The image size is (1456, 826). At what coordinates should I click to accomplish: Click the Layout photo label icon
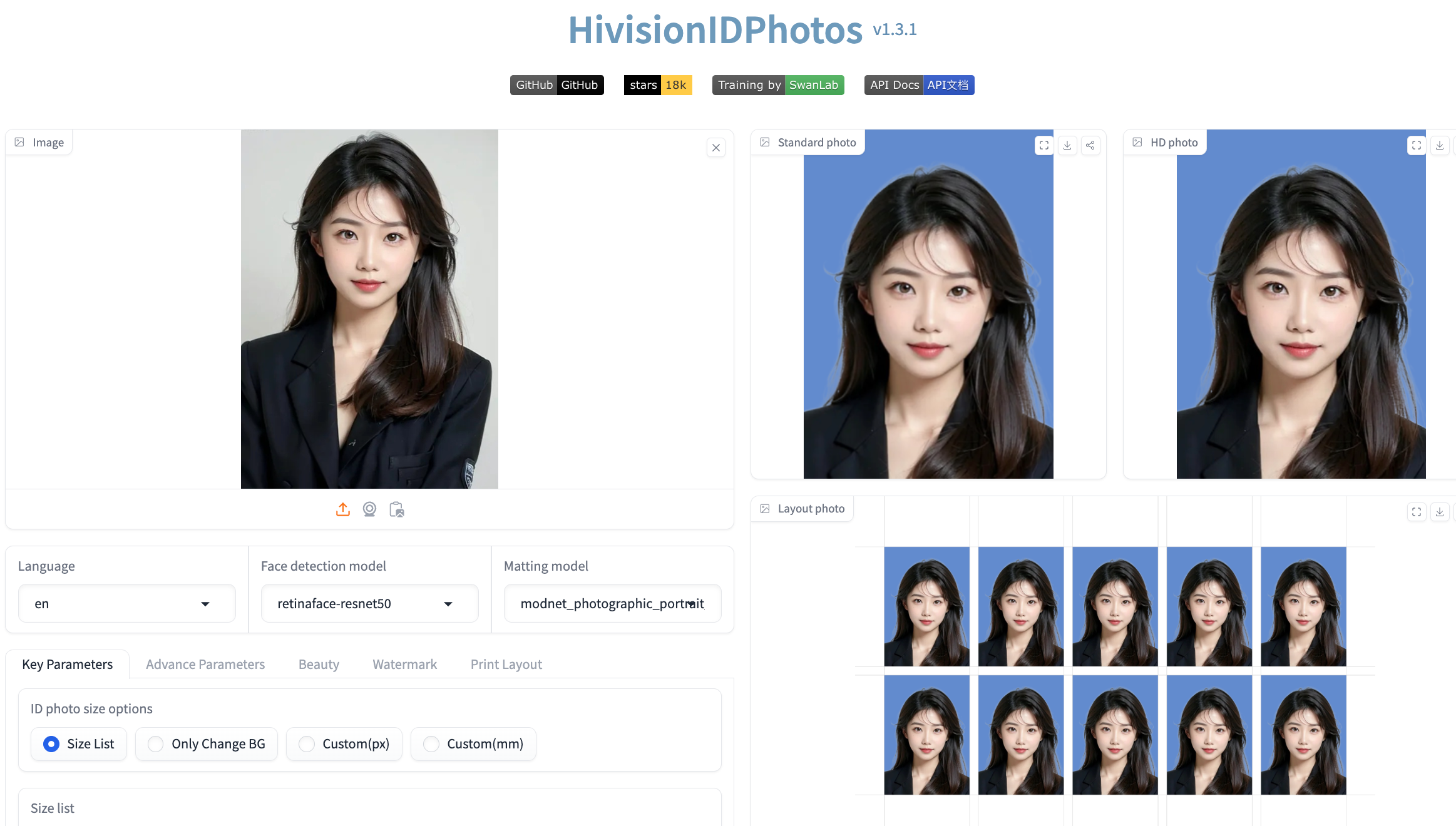tap(765, 509)
